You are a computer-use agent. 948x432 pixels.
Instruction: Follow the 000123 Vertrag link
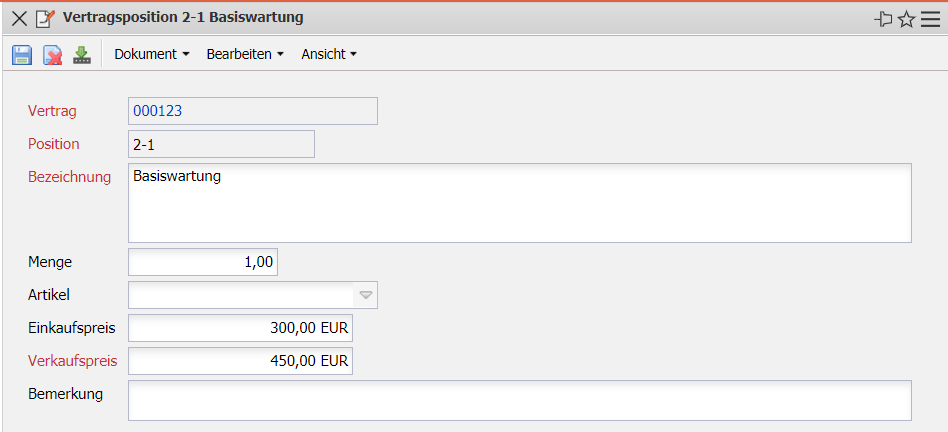(x=157, y=111)
